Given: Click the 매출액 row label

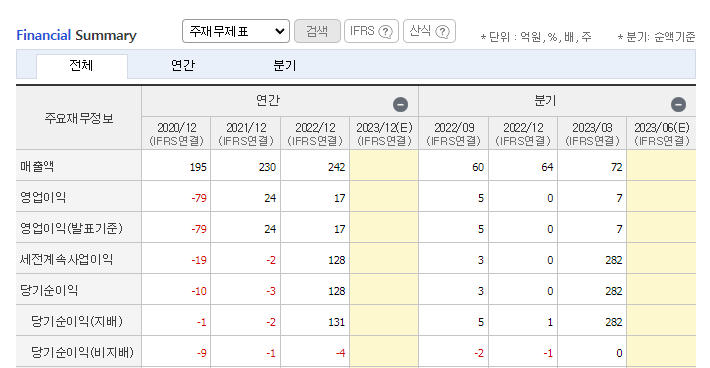Looking at the screenshot, I should click(37, 166).
